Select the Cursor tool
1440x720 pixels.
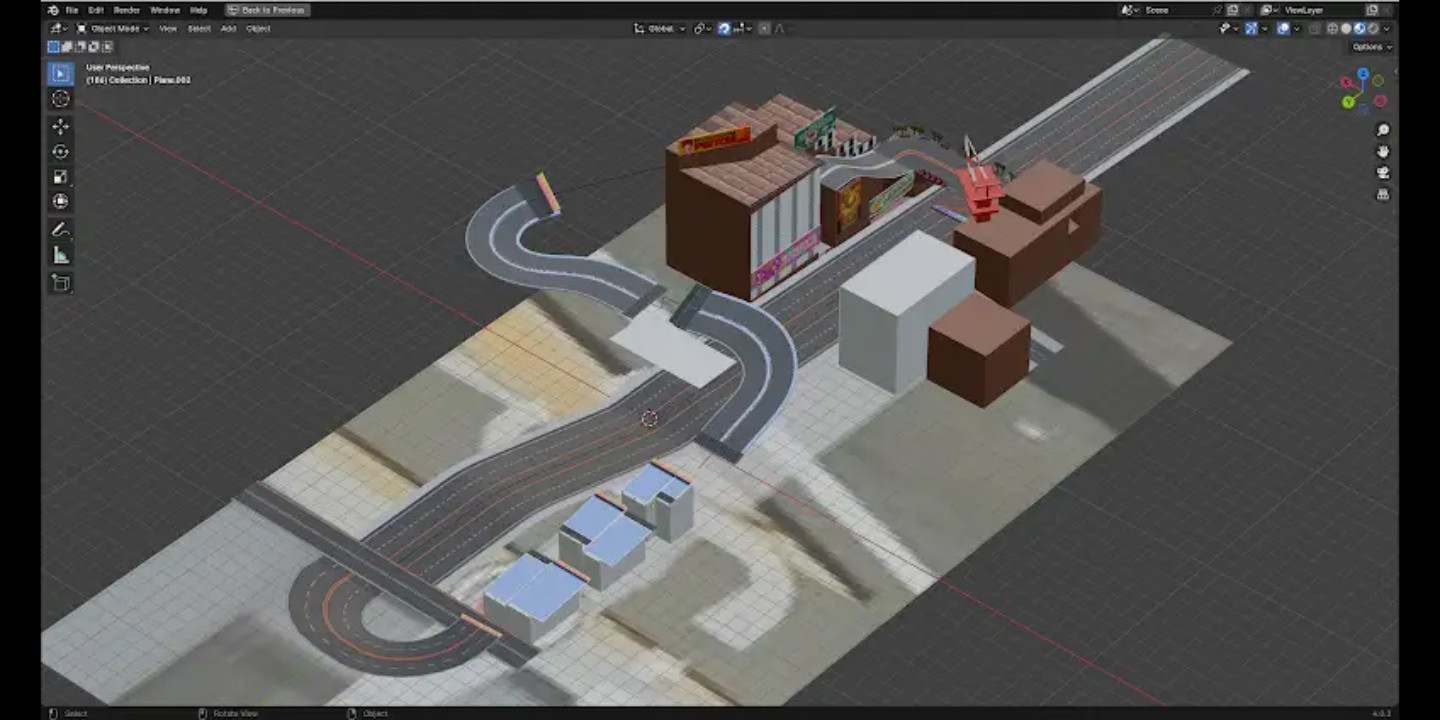click(x=61, y=98)
